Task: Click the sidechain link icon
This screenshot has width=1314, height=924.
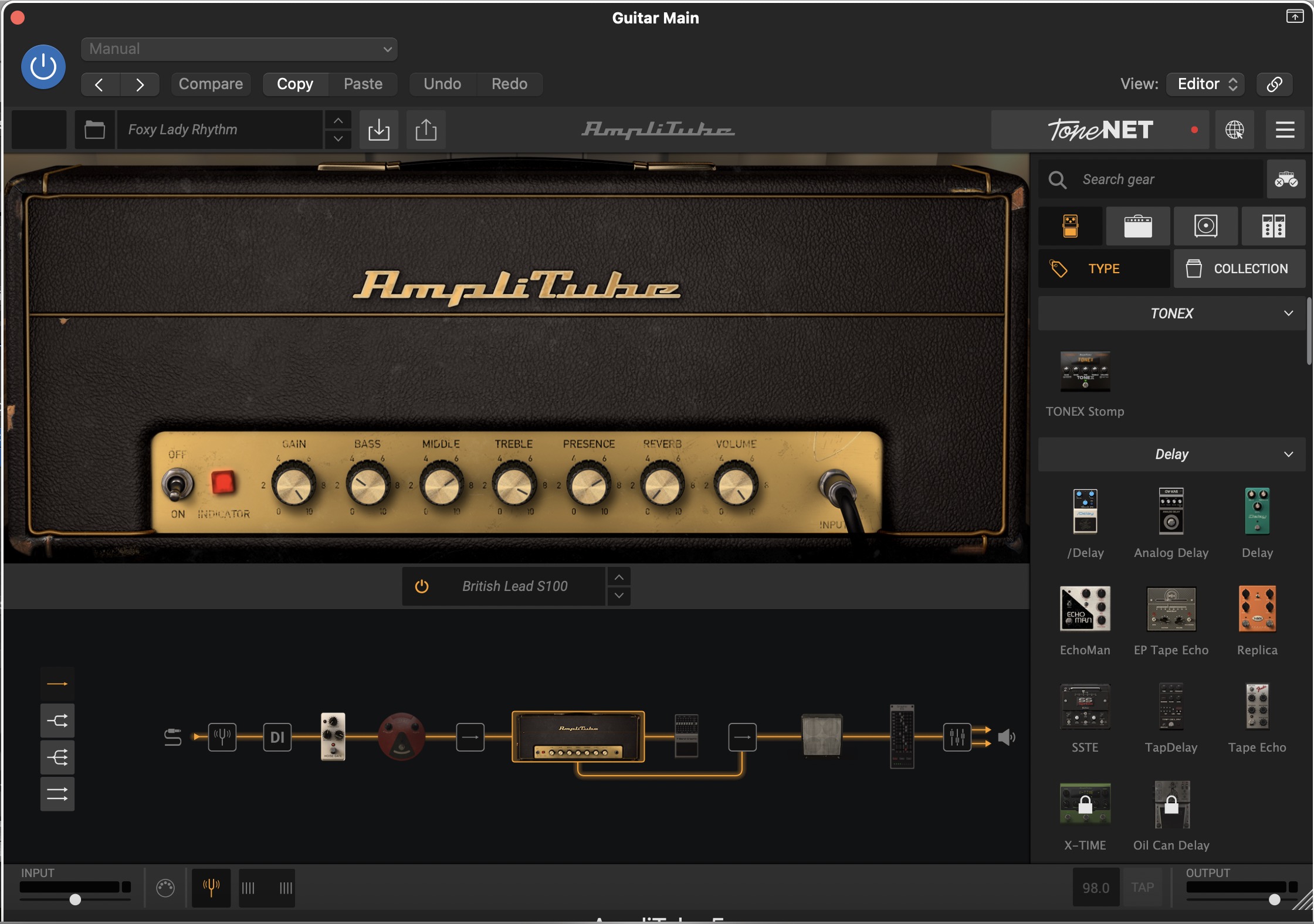Action: coord(1274,84)
